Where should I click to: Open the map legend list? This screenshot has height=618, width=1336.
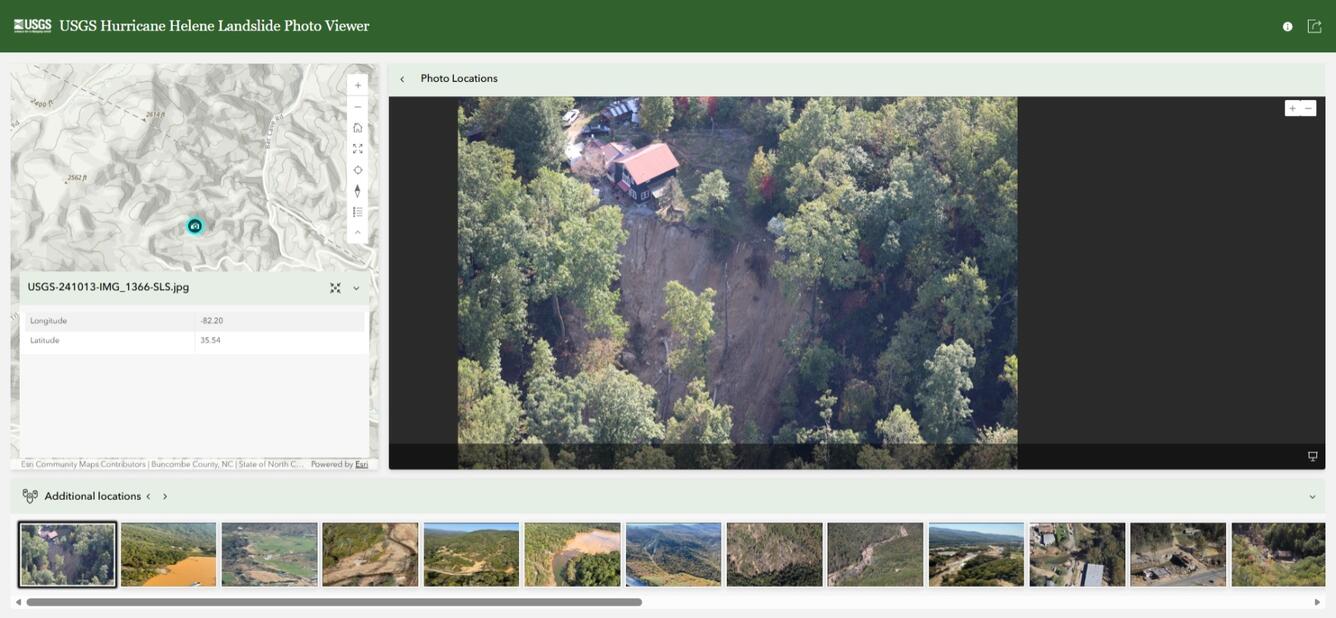(357, 212)
